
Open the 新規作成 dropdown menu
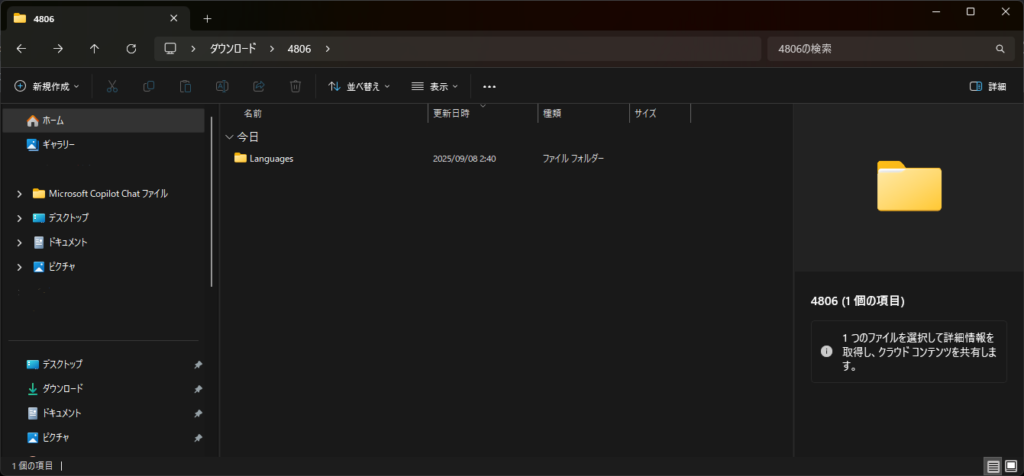coord(47,86)
